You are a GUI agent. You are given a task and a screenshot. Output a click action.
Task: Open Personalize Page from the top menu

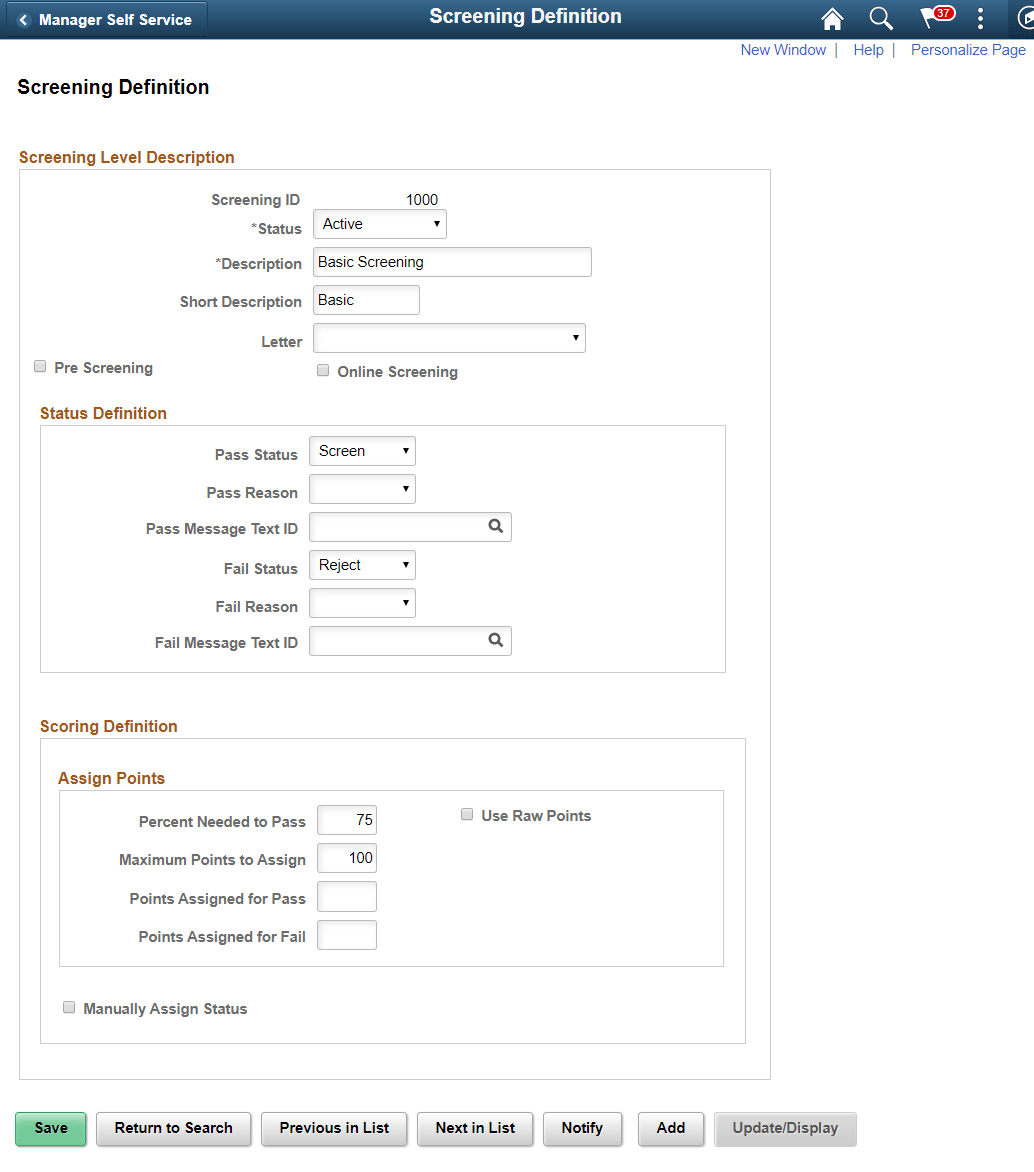(x=968, y=49)
